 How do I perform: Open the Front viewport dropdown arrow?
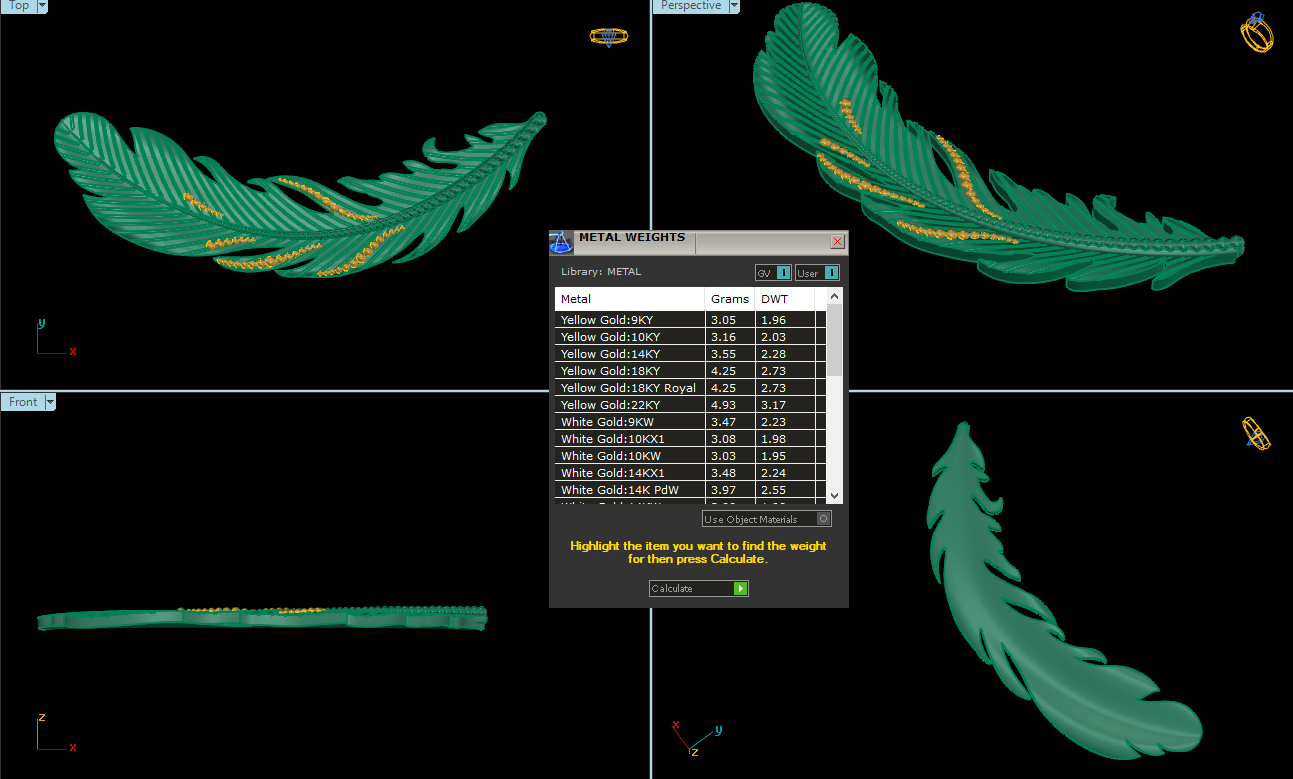click(51, 402)
